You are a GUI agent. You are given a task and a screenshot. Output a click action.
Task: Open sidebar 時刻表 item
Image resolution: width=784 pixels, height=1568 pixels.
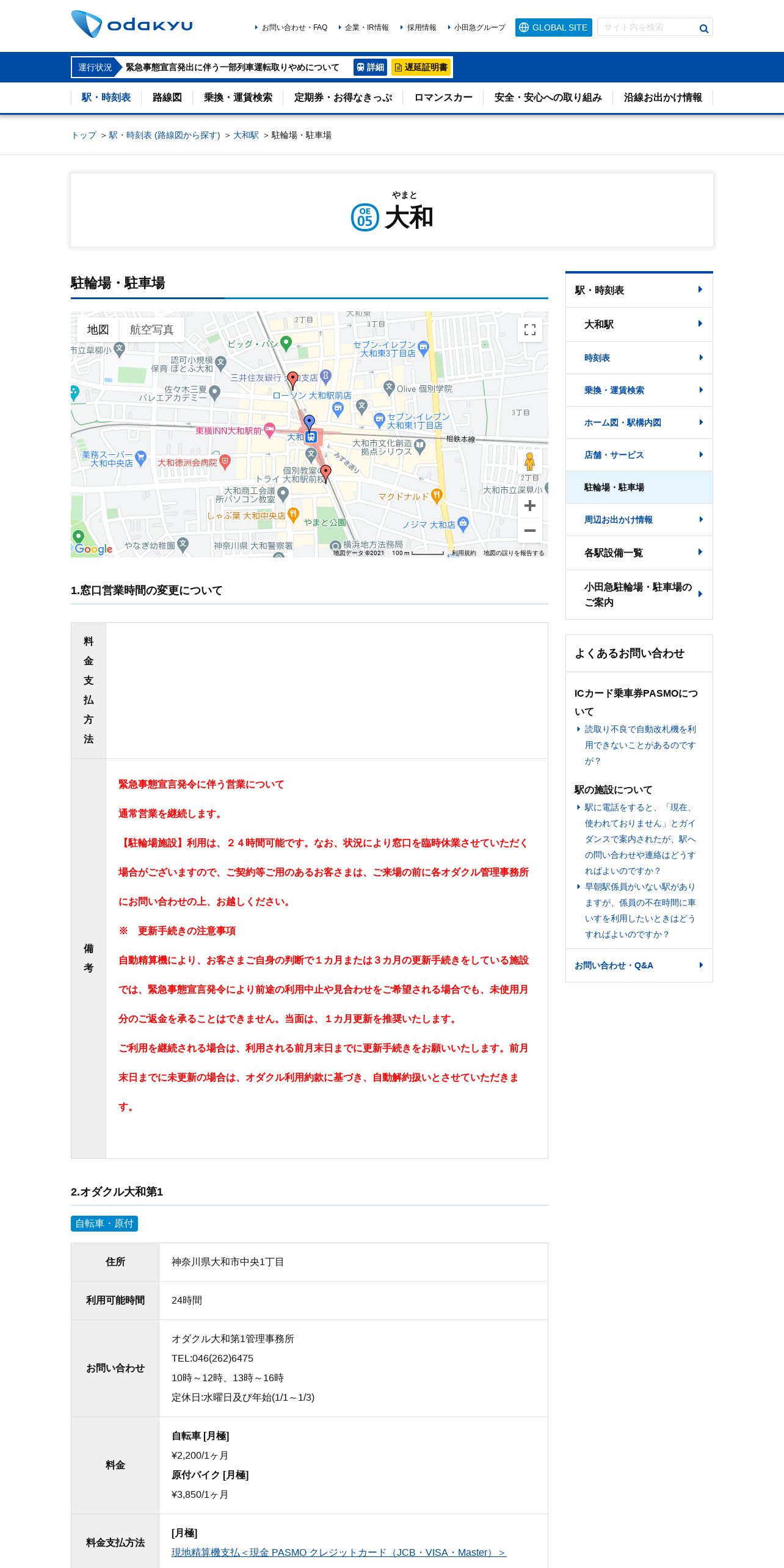[x=639, y=358]
